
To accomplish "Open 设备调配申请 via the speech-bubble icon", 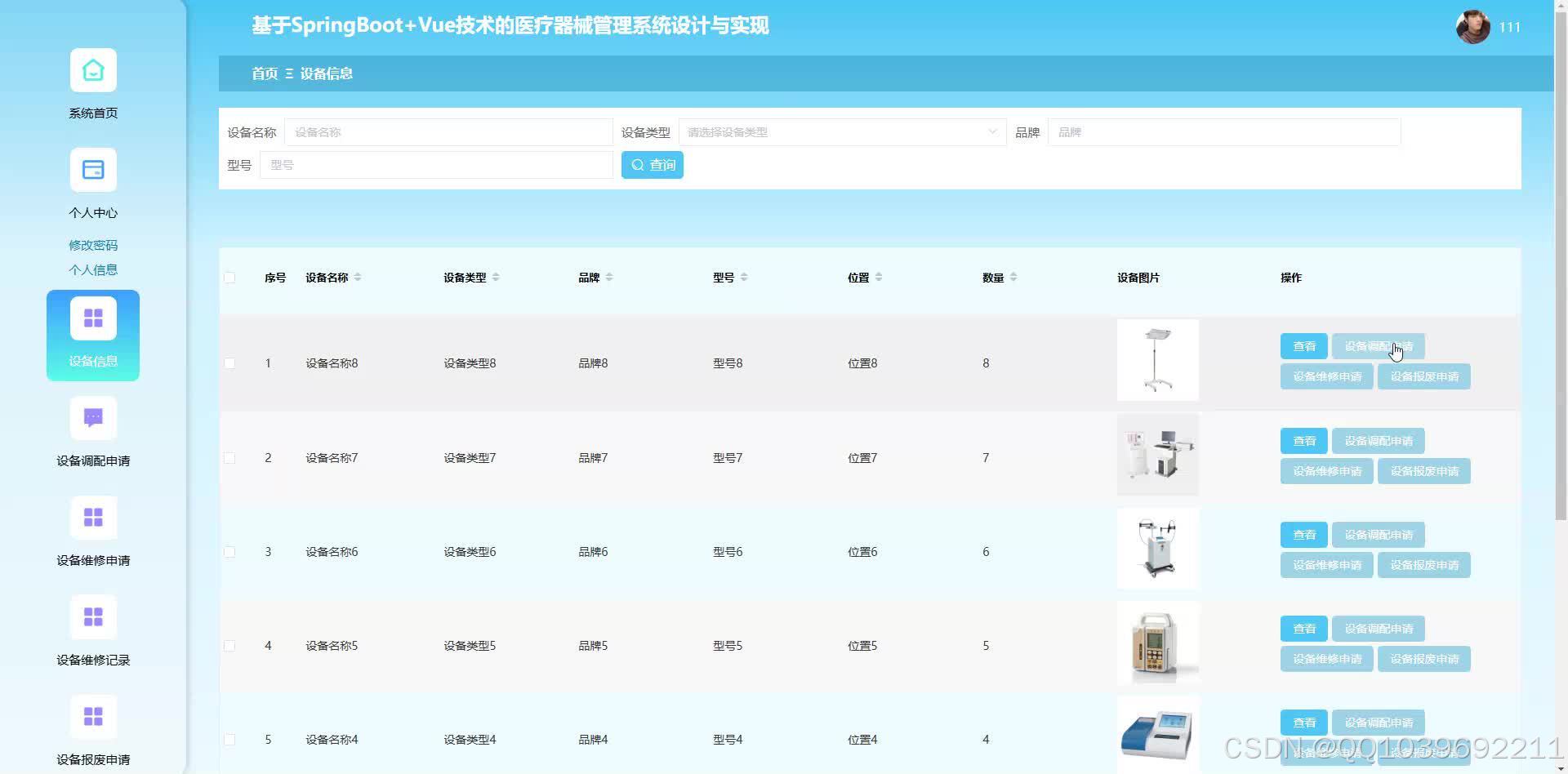I will point(92,417).
